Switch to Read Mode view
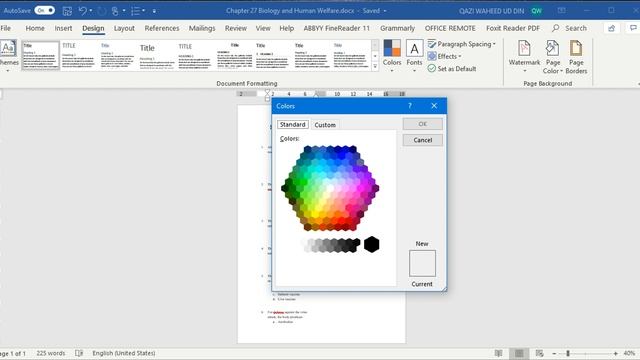The width and height of the screenshot is (640, 360). (498, 353)
